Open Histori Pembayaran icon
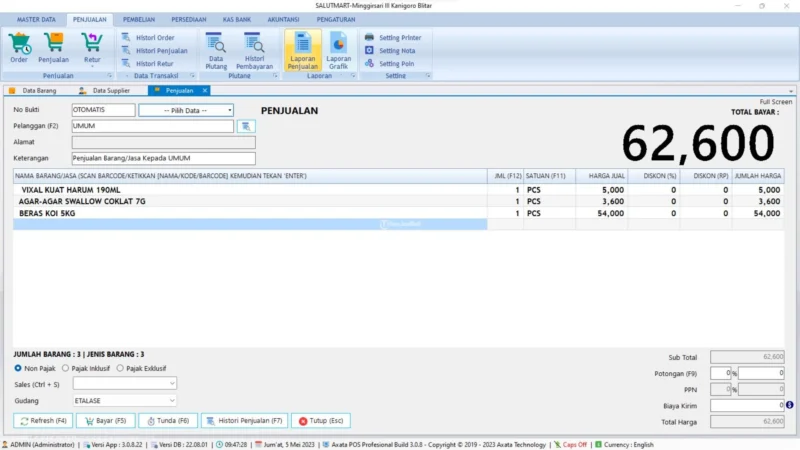 tap(254, 44)
